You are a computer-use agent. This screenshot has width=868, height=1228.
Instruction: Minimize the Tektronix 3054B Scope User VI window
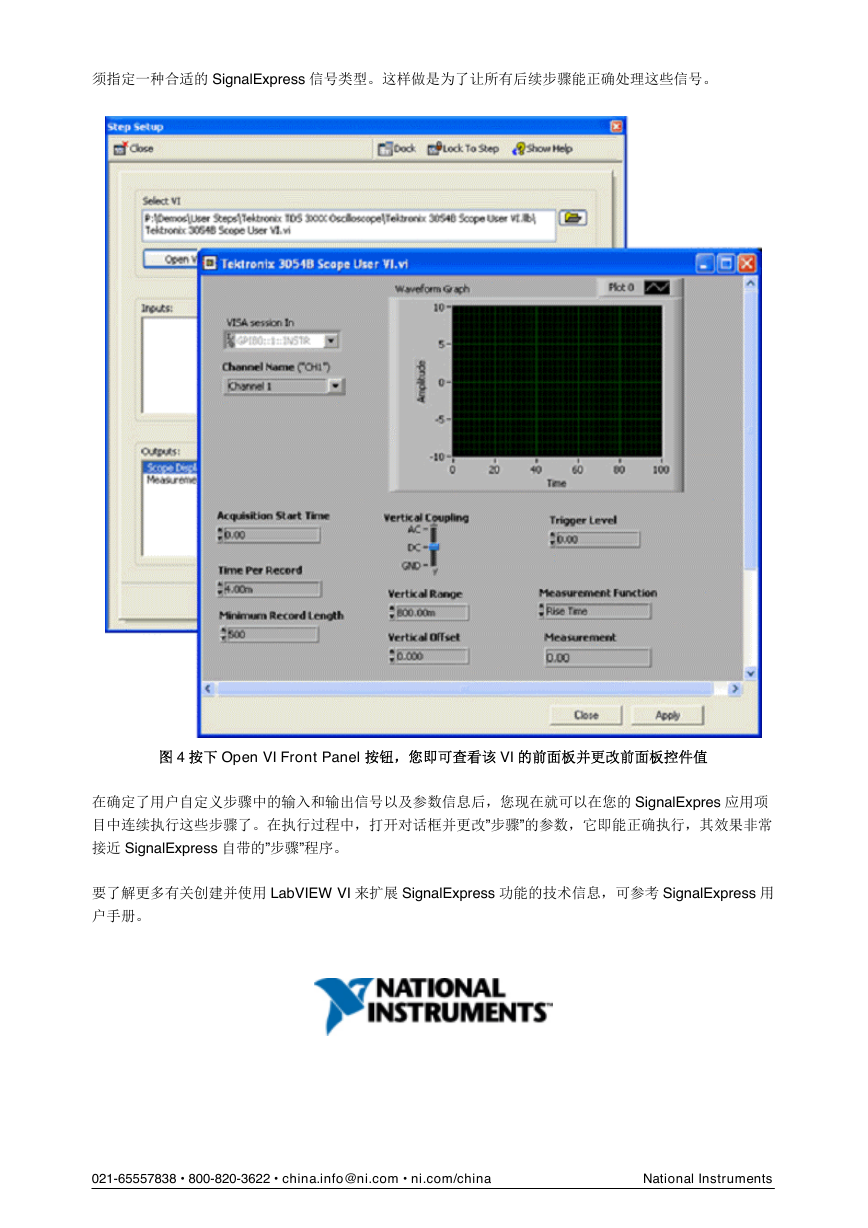click(706, 264)
